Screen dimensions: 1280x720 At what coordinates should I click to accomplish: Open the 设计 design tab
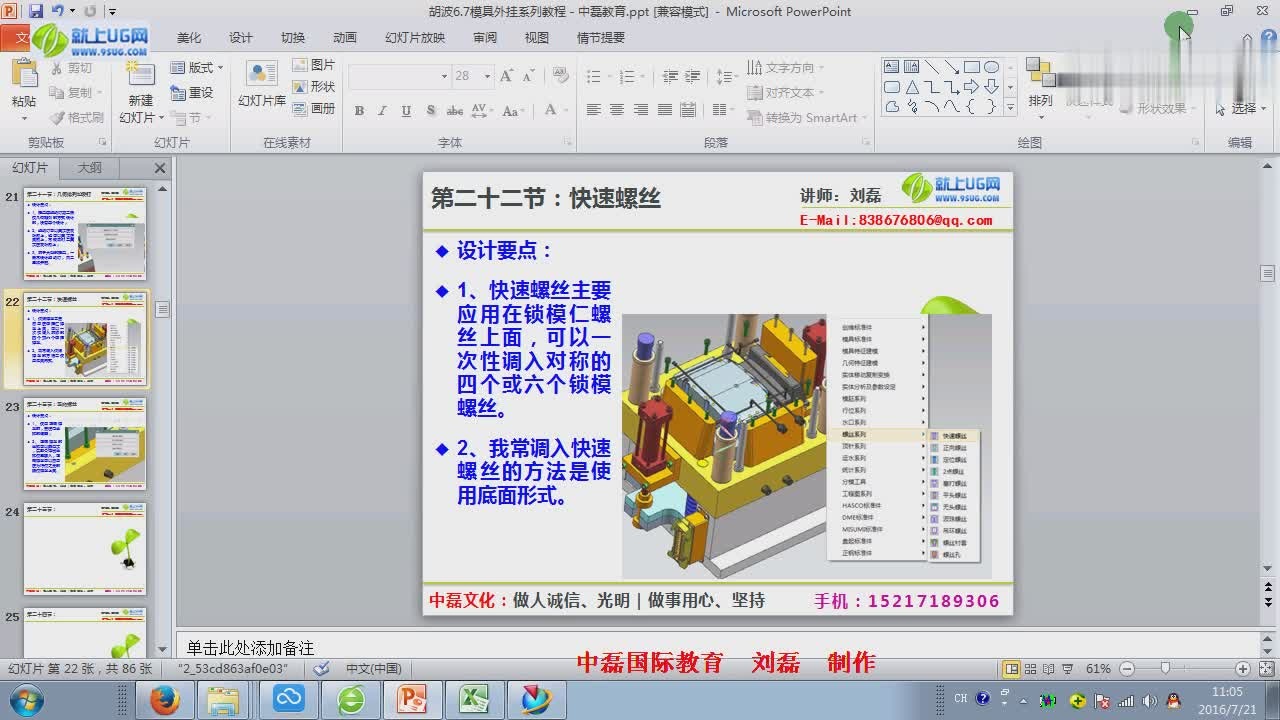click(x=241, y=38)
